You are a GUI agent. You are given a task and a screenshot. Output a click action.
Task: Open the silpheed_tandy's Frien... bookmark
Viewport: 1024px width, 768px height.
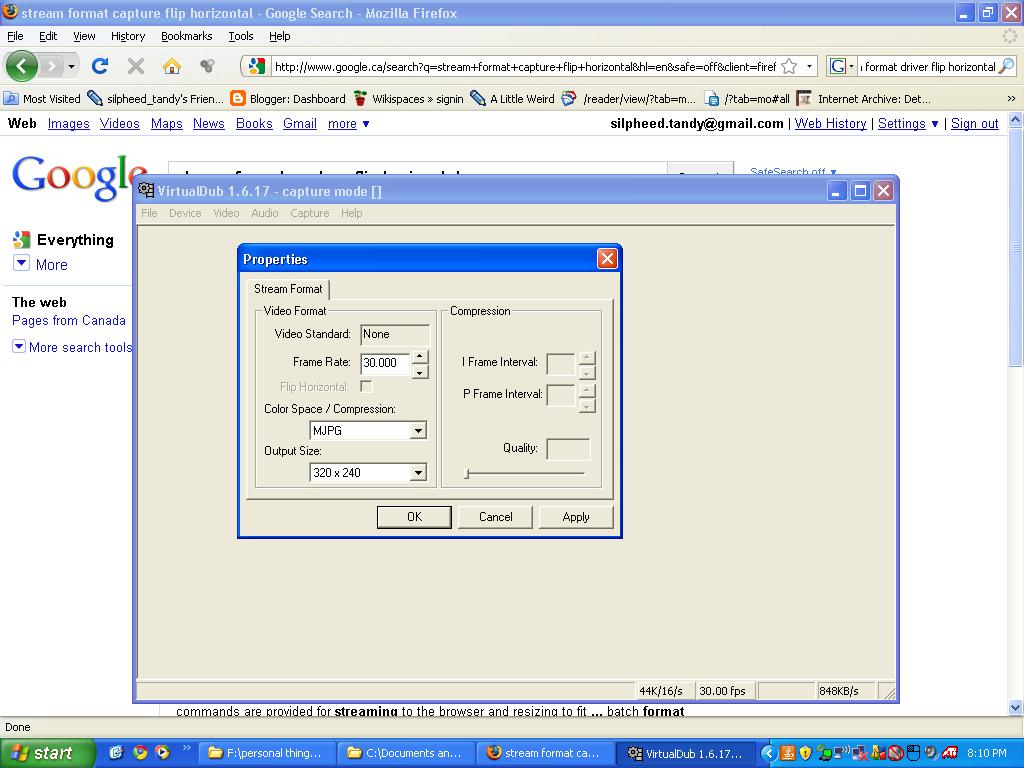coord(155,99)
